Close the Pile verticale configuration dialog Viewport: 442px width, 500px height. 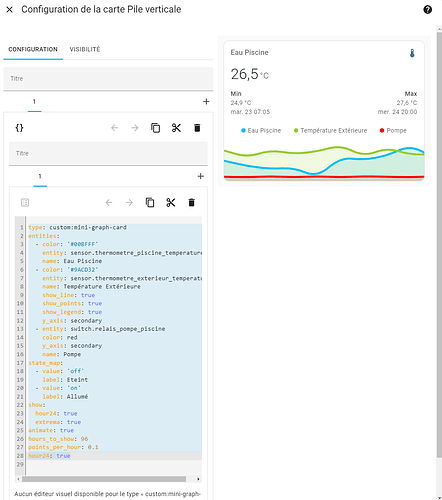pyautogui.click(x=10, y=10)
